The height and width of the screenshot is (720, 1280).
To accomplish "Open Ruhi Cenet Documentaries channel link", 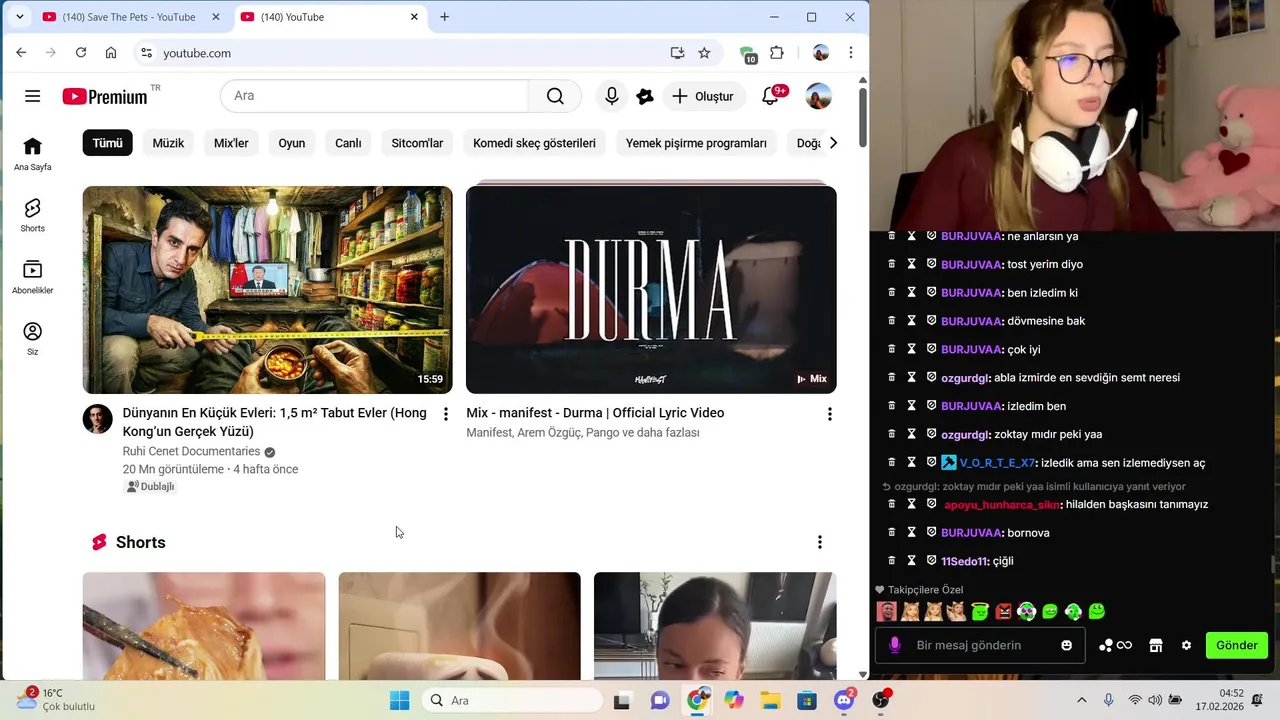I will point(191,452).
